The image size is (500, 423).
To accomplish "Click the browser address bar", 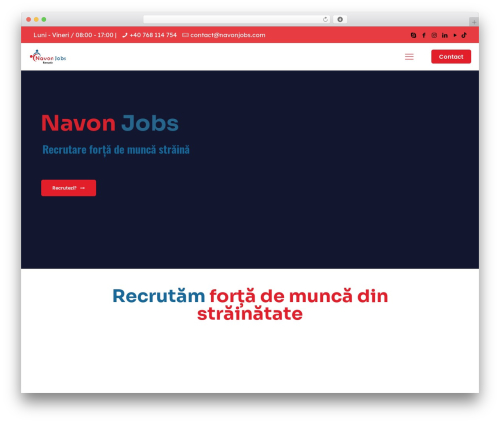I will (237, 19).
